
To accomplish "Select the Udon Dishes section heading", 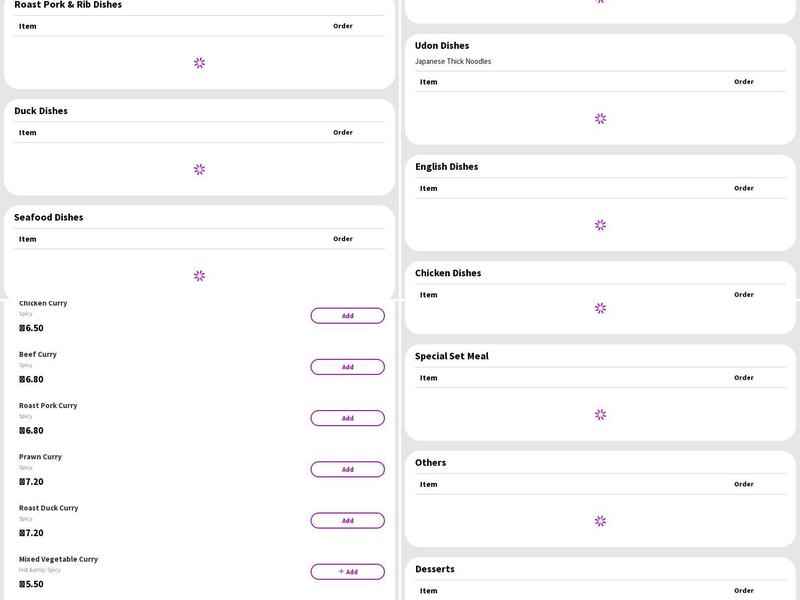I will [x=442, y=46].
